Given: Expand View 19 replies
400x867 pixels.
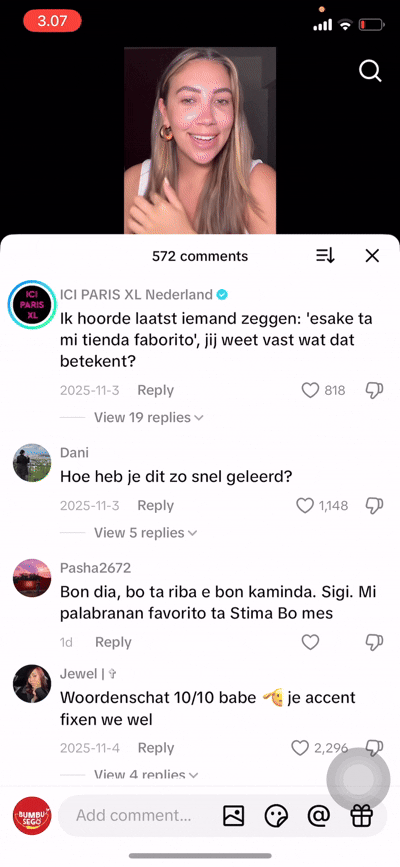Looking at the screenshot, I should (x=148, y=417).
